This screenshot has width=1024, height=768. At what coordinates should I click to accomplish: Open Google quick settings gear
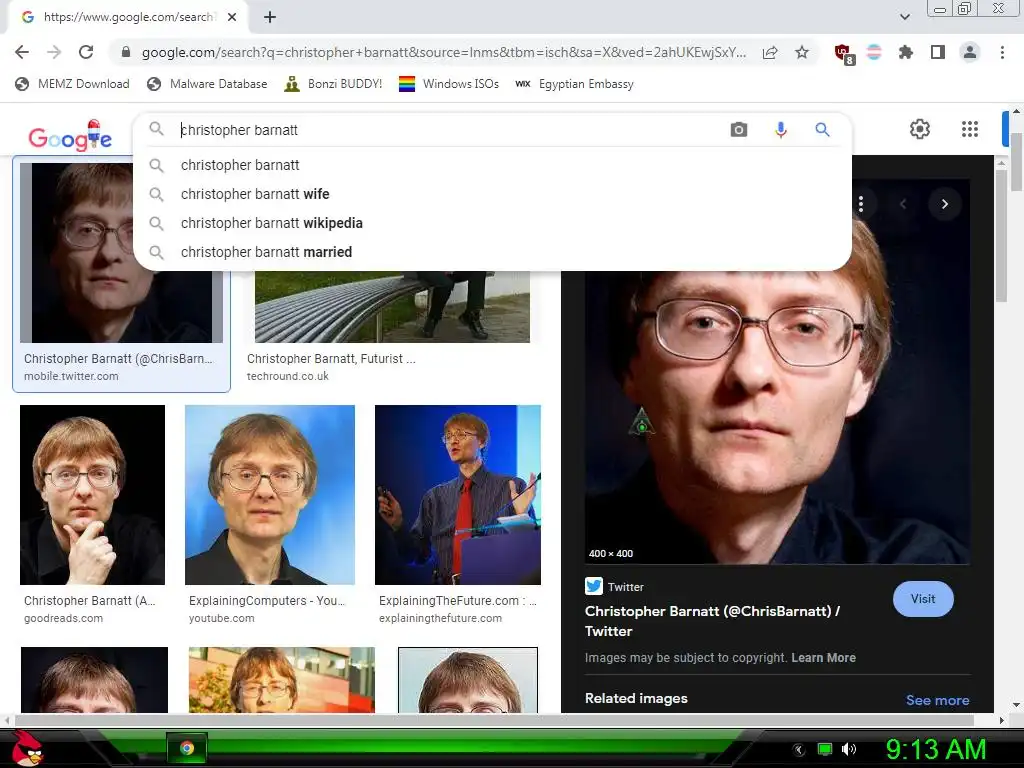tap(920, 129)
